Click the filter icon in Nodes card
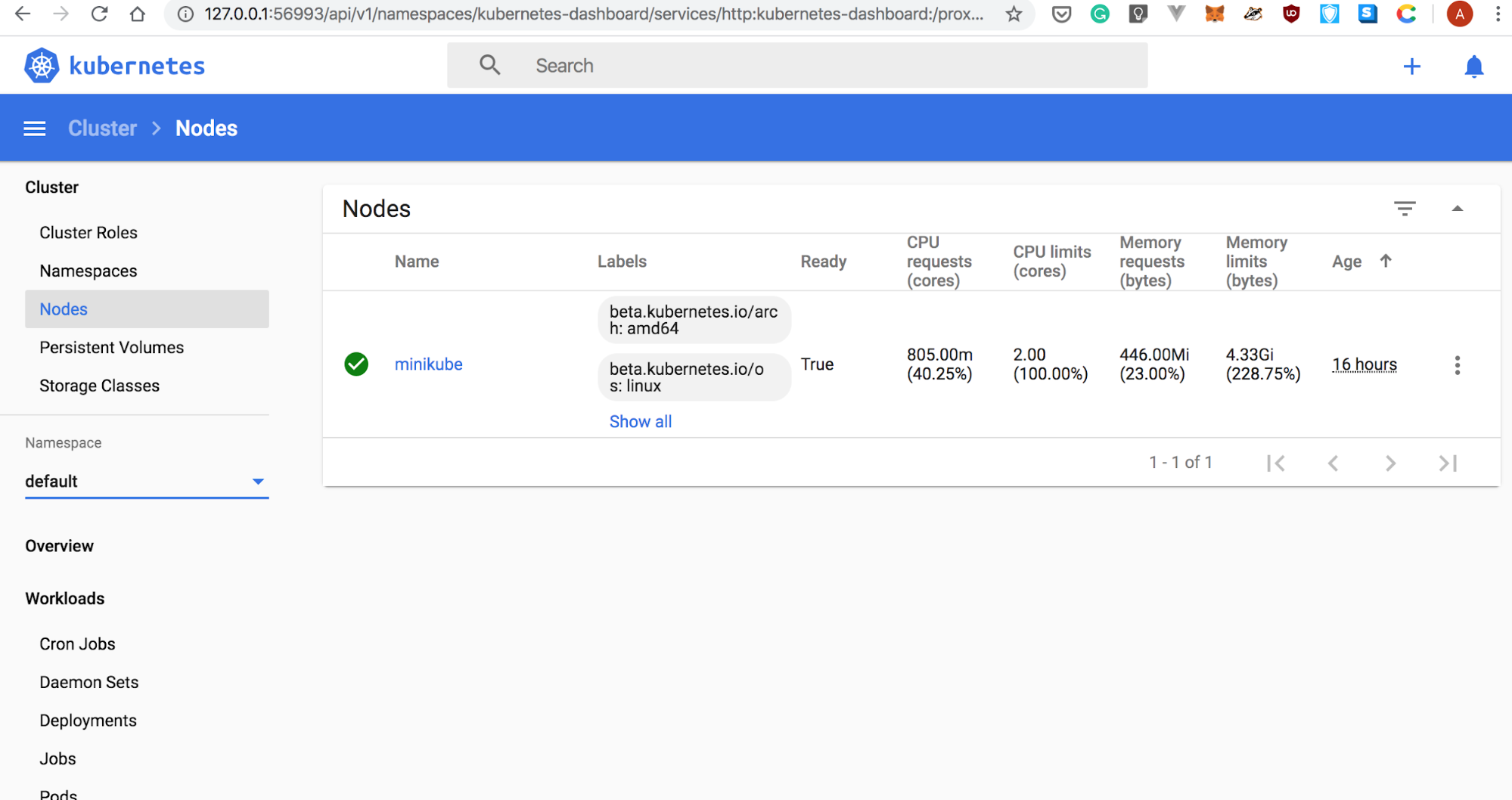The height and width of the screenshot is (800, 1512). [x=1405, y=209]
